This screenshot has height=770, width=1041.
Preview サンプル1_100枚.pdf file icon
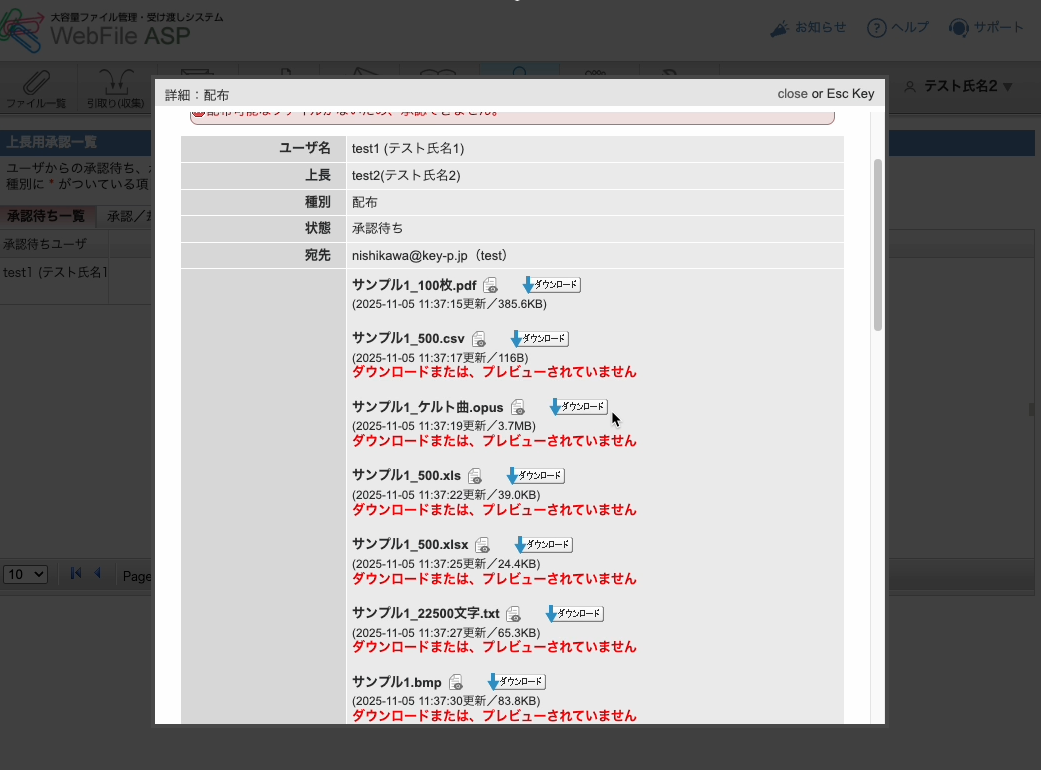(x=490, y=286)
